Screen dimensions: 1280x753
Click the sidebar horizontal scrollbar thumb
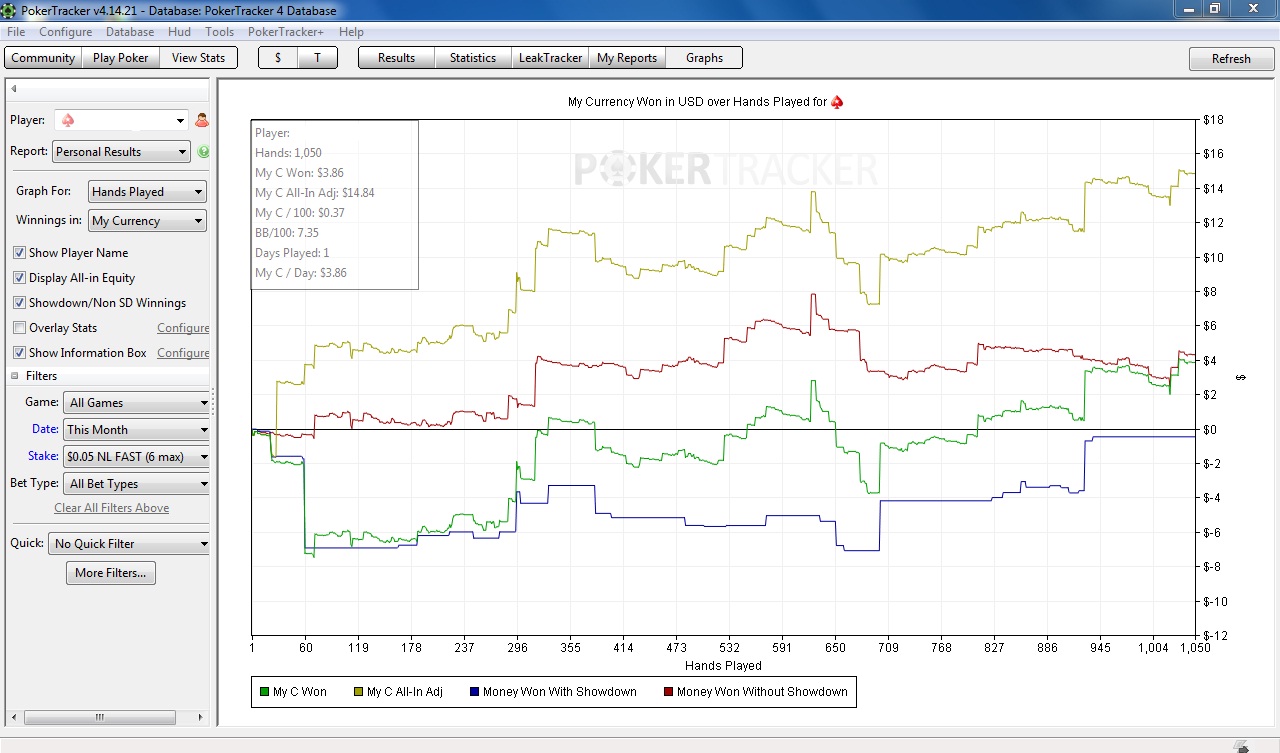100,718
